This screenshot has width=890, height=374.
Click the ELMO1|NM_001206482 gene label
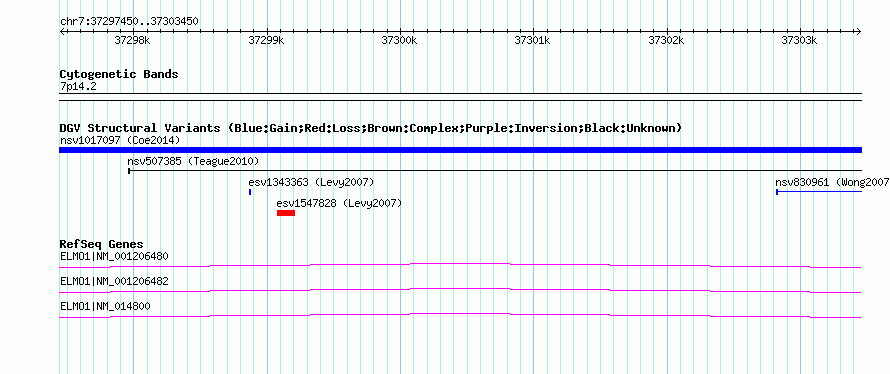pyautogui.click(x=114, y=281)
